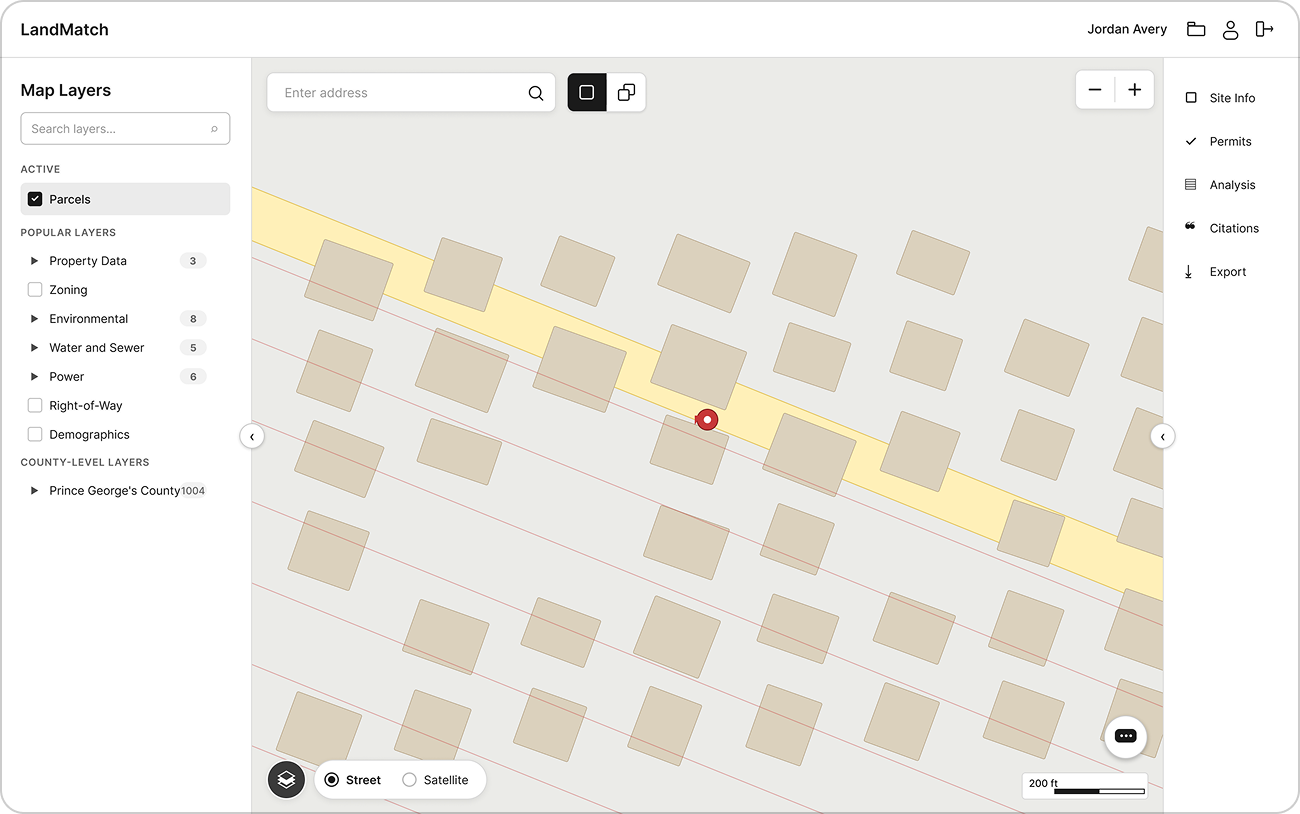
Task: Click the 200 ft scale bar
Action: pos(1085,786)
